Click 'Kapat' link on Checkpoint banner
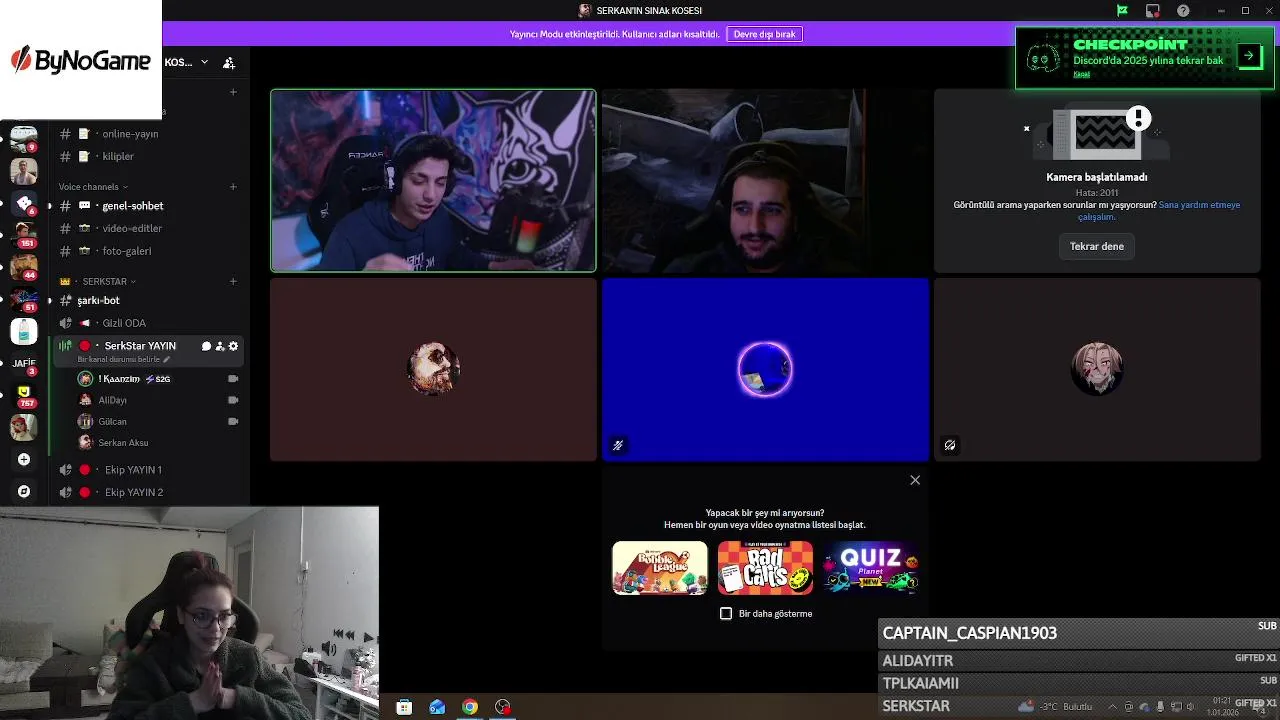Viewport: 1280px width, 720px height. [x=1081, y=75]
